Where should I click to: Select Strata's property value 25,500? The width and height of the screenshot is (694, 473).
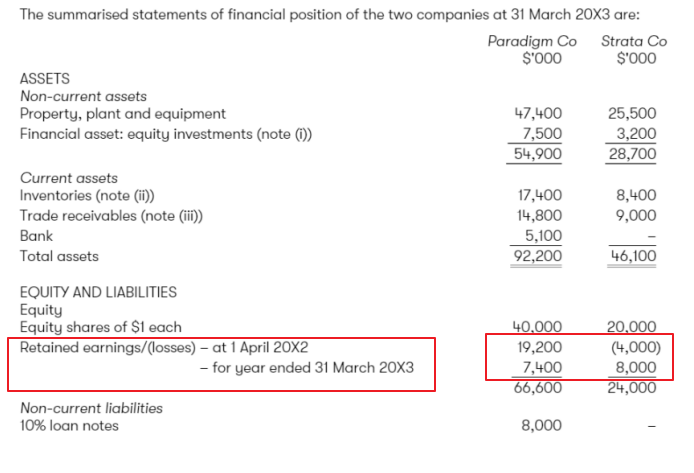632,113
